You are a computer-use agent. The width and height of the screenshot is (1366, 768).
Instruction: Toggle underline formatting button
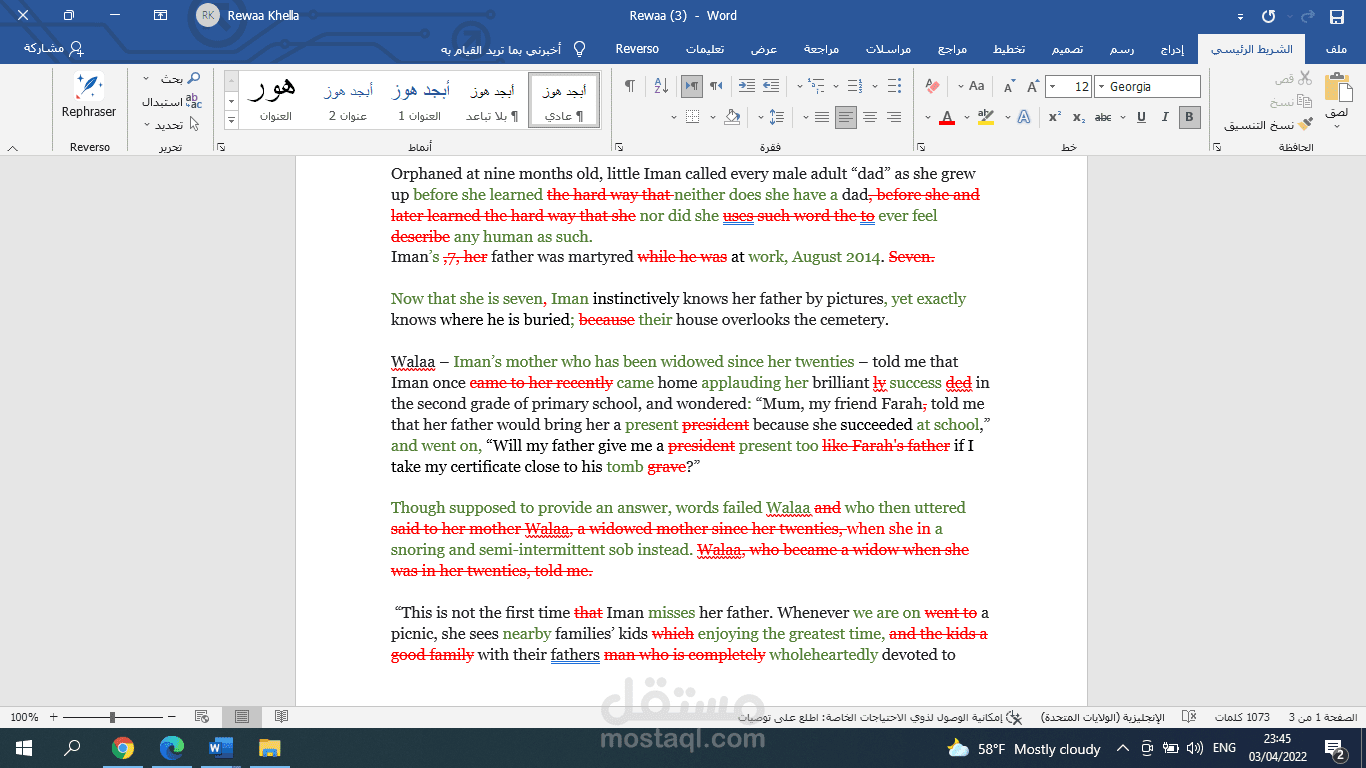coord(1140,117)
